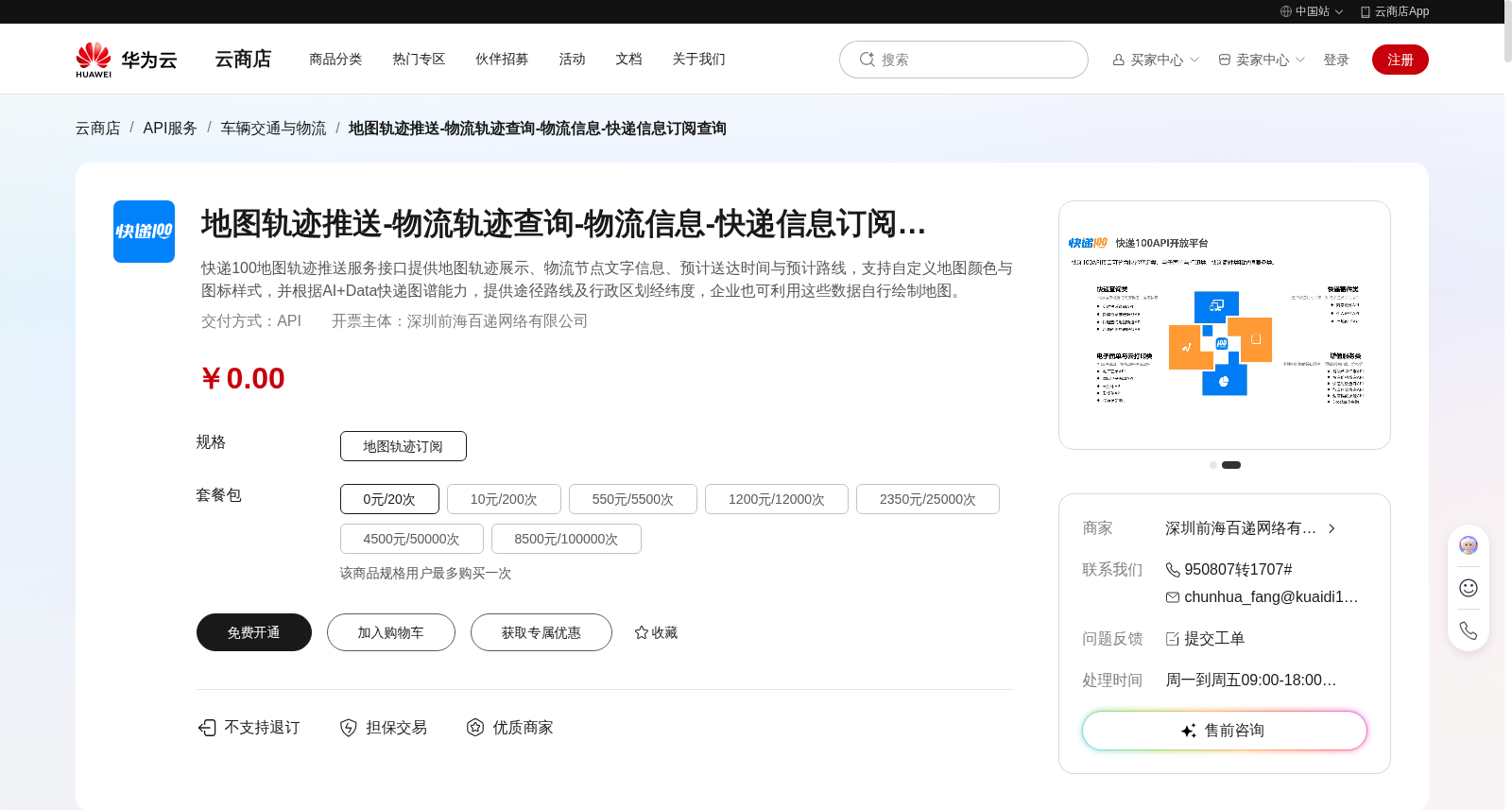Select the 0元/20次 package
This screenshot has height=810, width=1512.
pos(389,499)
